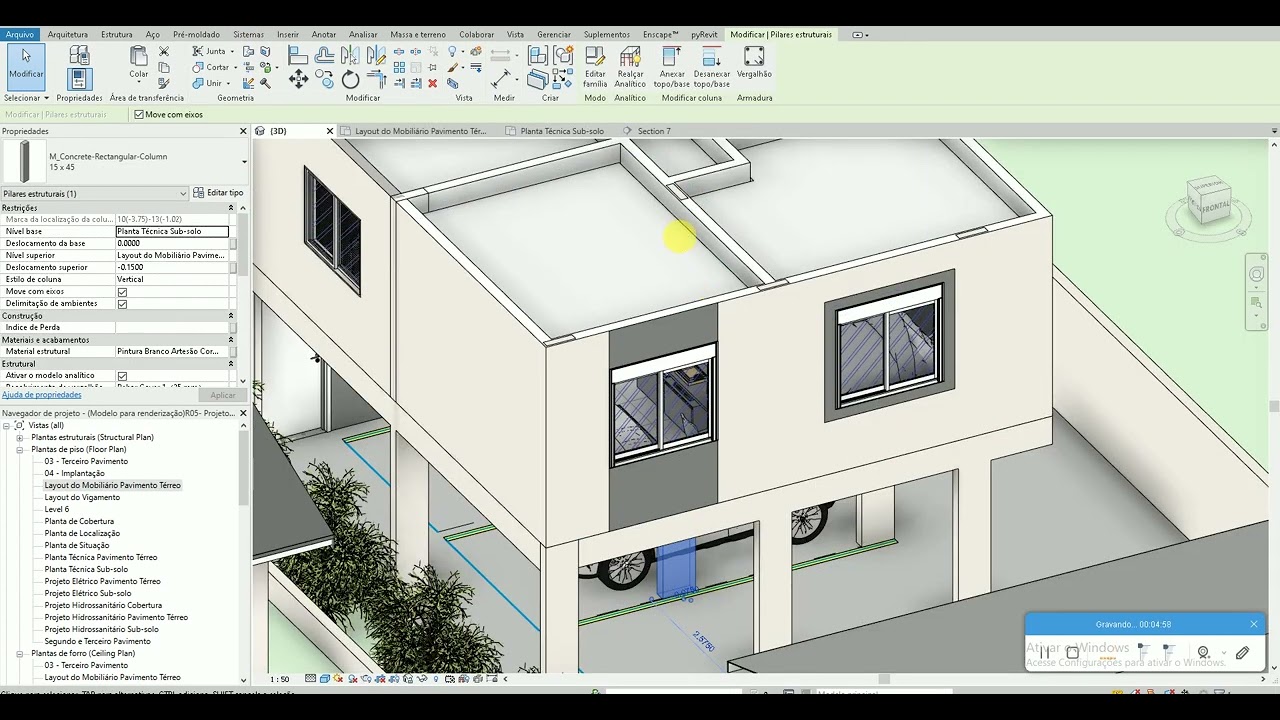The height and width of the screenshot is (720, 1280).
Task: Open Editar família tool
Action: (595, 66)
